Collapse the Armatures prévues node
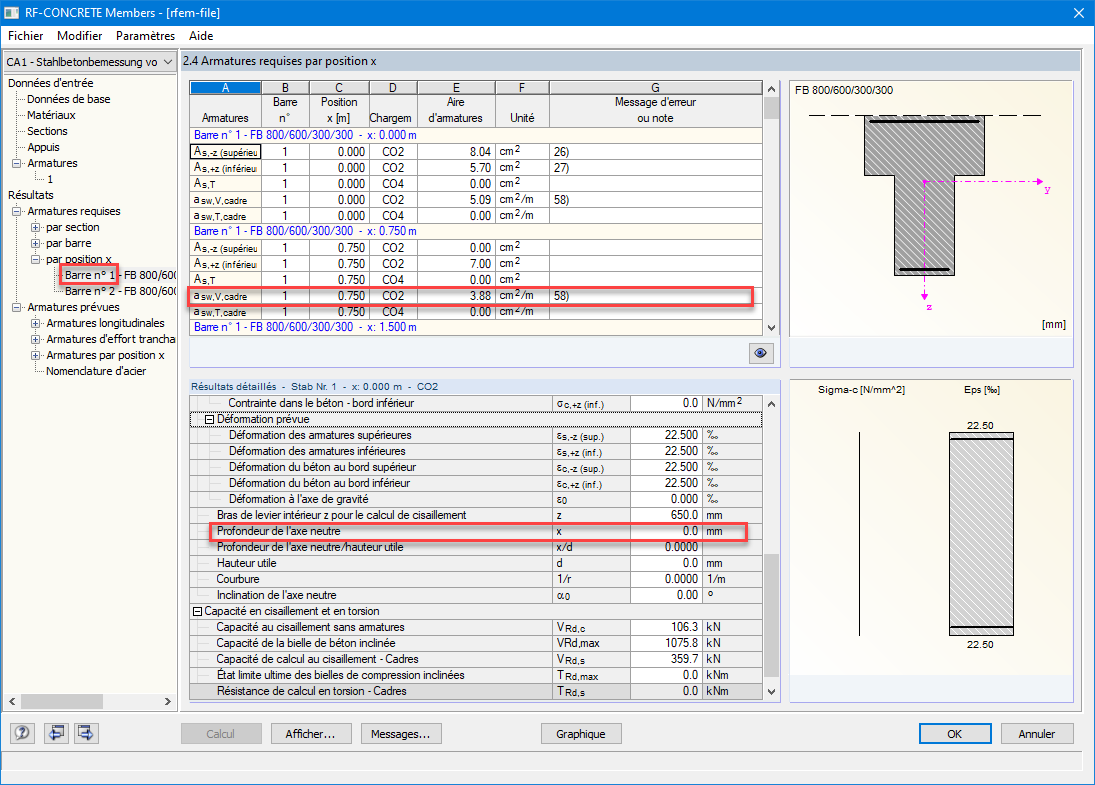The height and width of the screenshot is (785, 1095). click(x=17, y=307)
